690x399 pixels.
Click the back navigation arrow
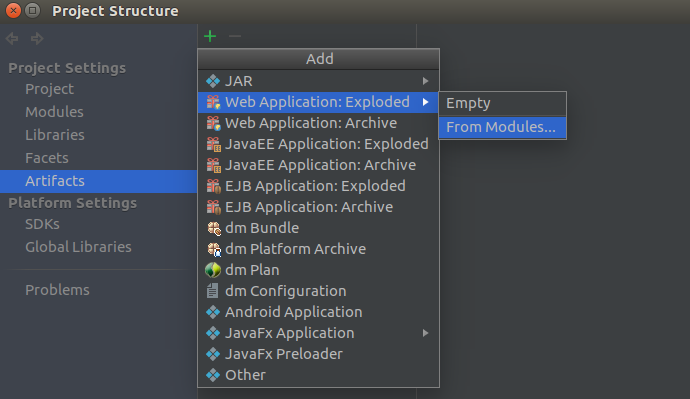(x=12, y=39)
